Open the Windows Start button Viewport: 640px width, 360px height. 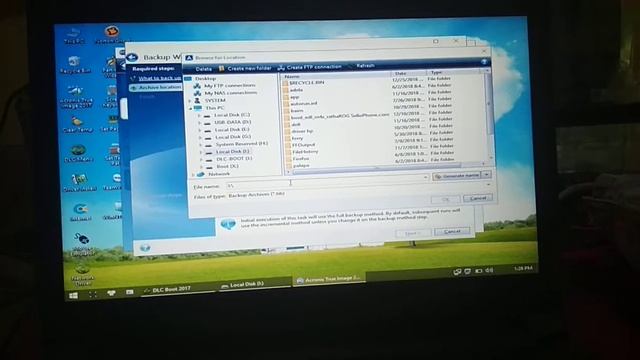(73, 296)
